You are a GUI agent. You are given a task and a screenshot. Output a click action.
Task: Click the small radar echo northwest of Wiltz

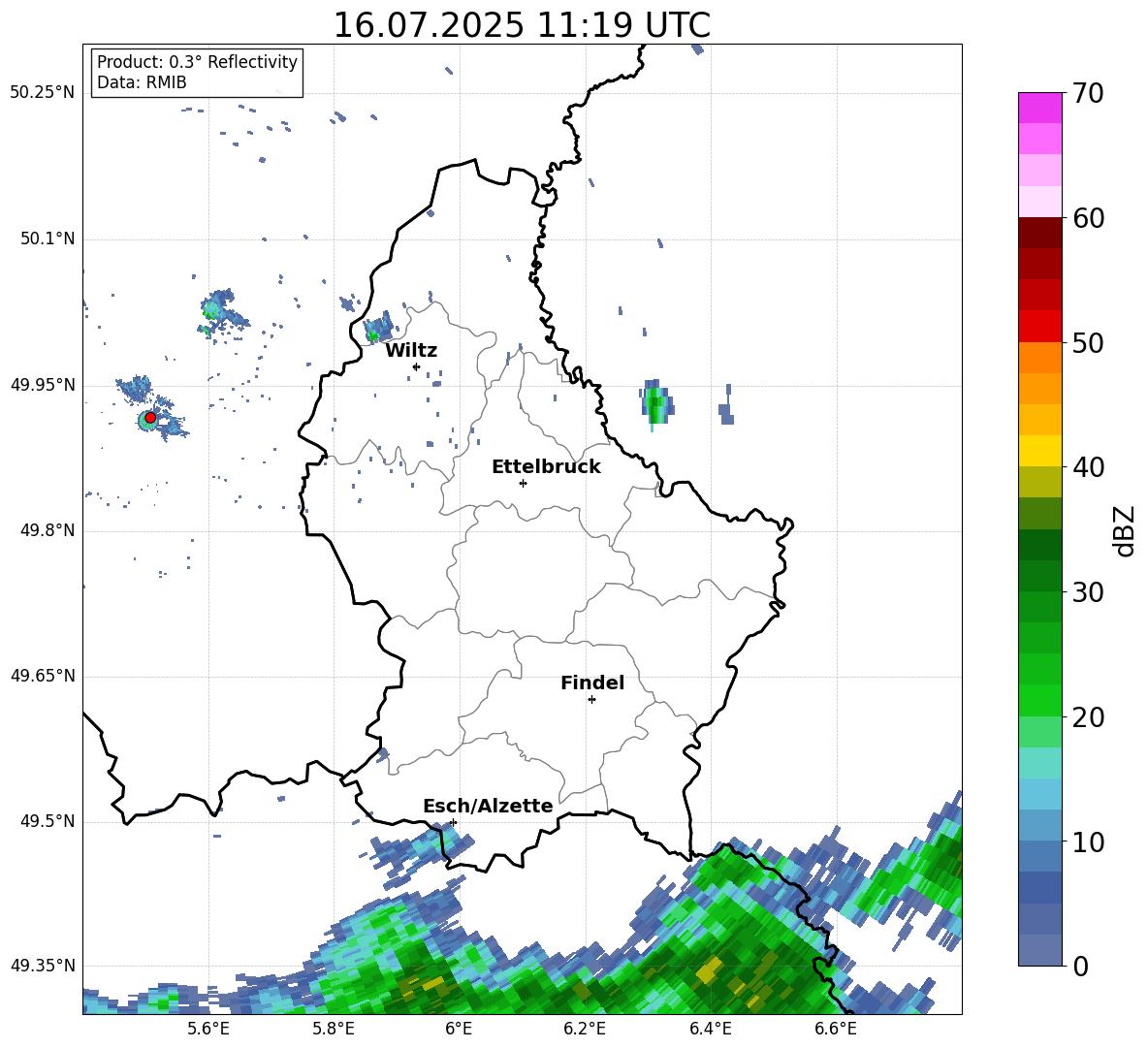click(x=378, y=329)
